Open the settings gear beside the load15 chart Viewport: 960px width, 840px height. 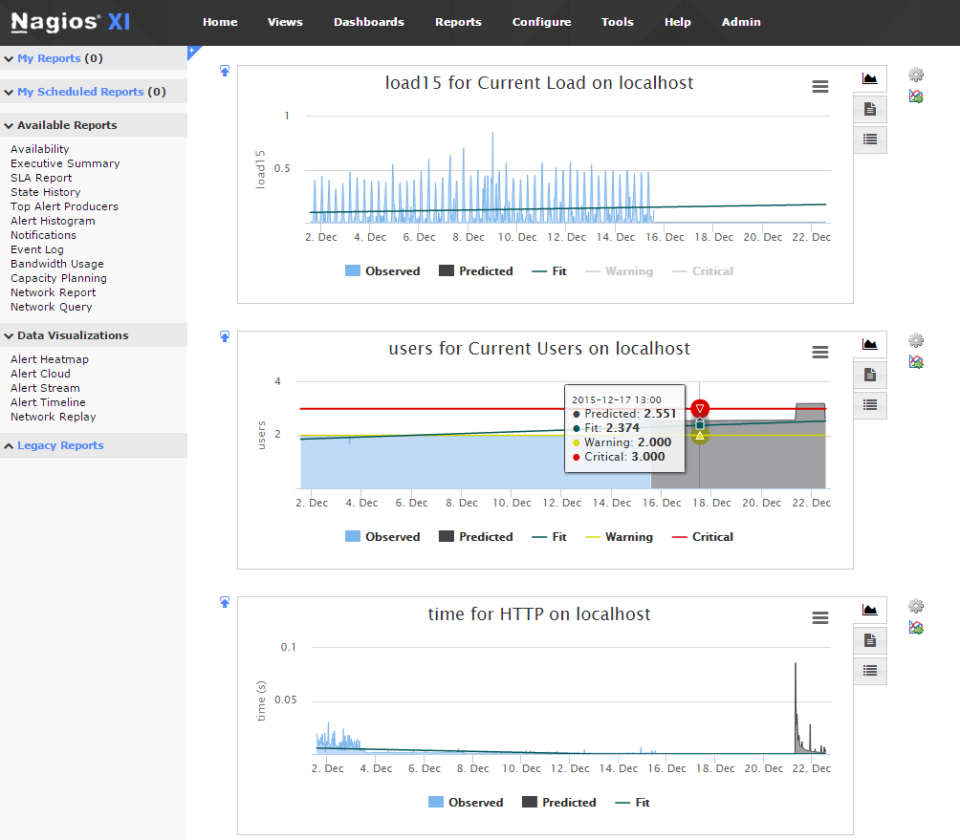[915, 74]
